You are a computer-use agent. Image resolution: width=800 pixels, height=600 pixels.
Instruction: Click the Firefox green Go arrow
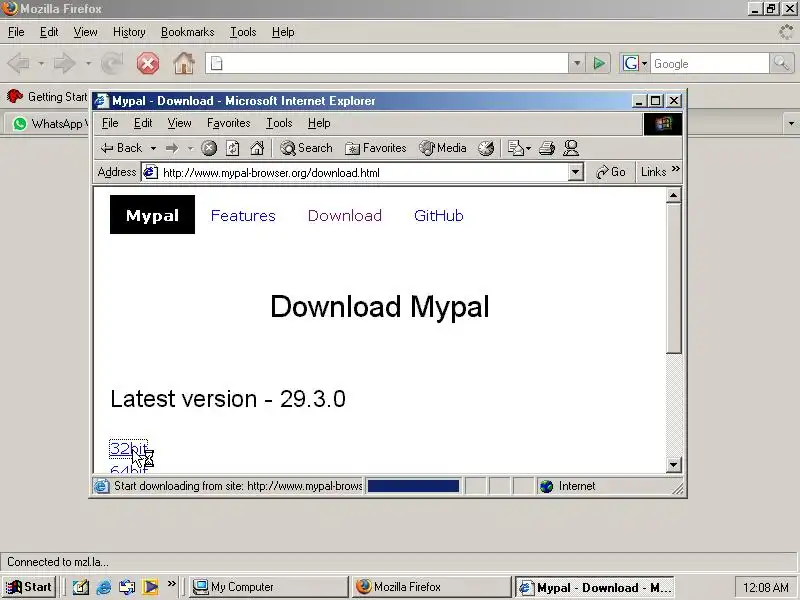tap(599, 64)
